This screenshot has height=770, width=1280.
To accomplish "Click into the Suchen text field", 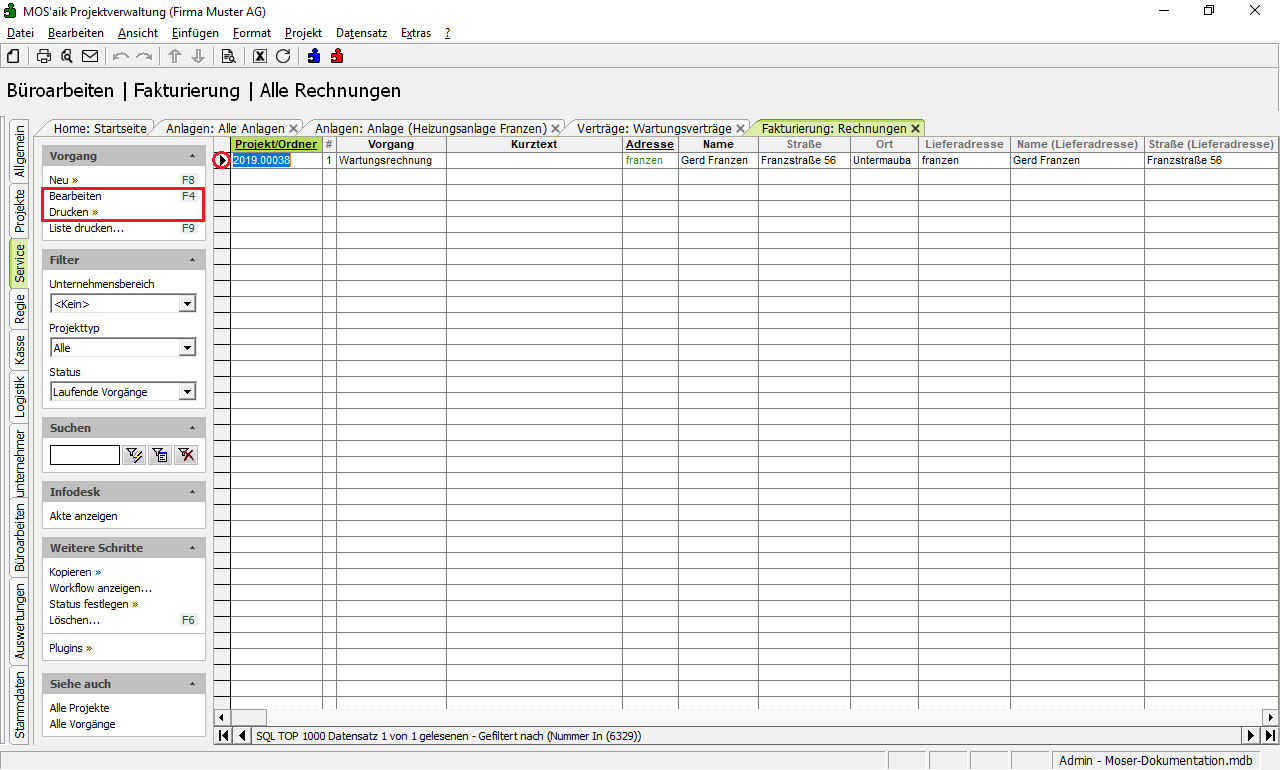I will click(85, 456).
